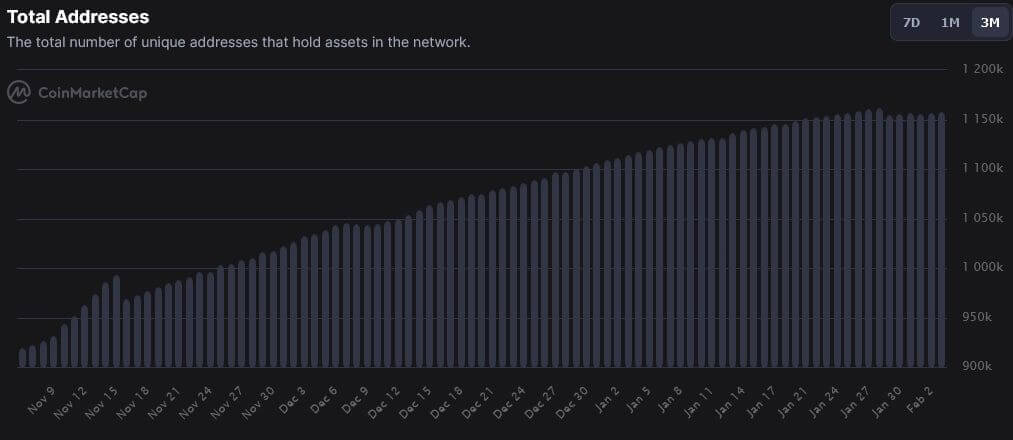Click the 1 000k y-axis label

(x=983, y=267)
